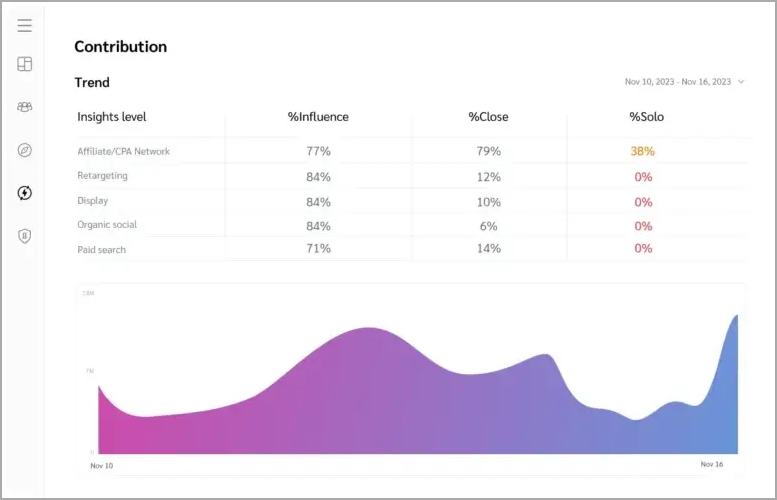Viewport: 777px width, 500px height.
Task: Click the Nov 10 label on chart axis
Action: click(101, 466)
